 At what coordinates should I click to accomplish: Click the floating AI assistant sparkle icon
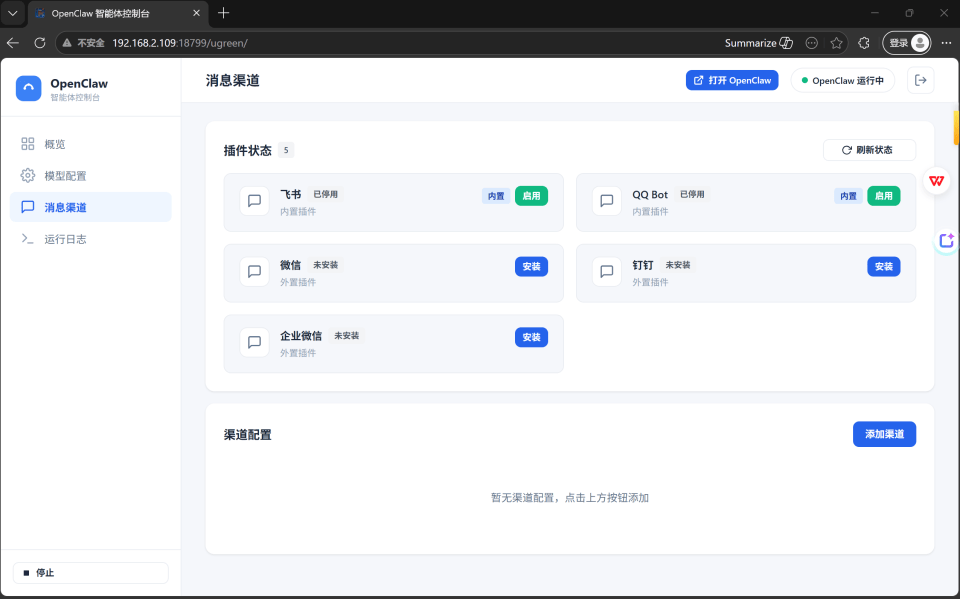click(947, 241)
